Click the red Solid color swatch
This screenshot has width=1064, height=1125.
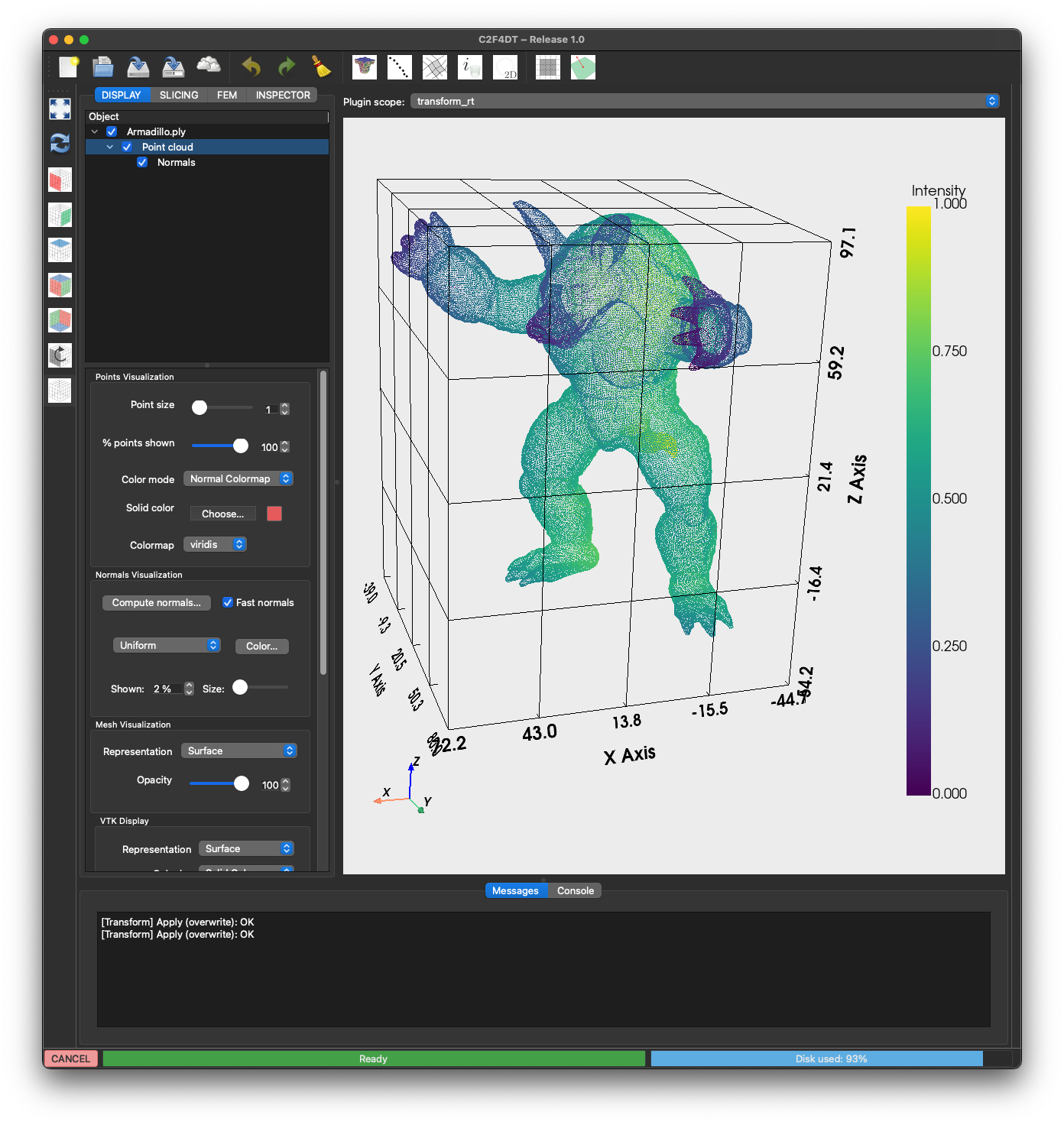[x=274, y=514]
